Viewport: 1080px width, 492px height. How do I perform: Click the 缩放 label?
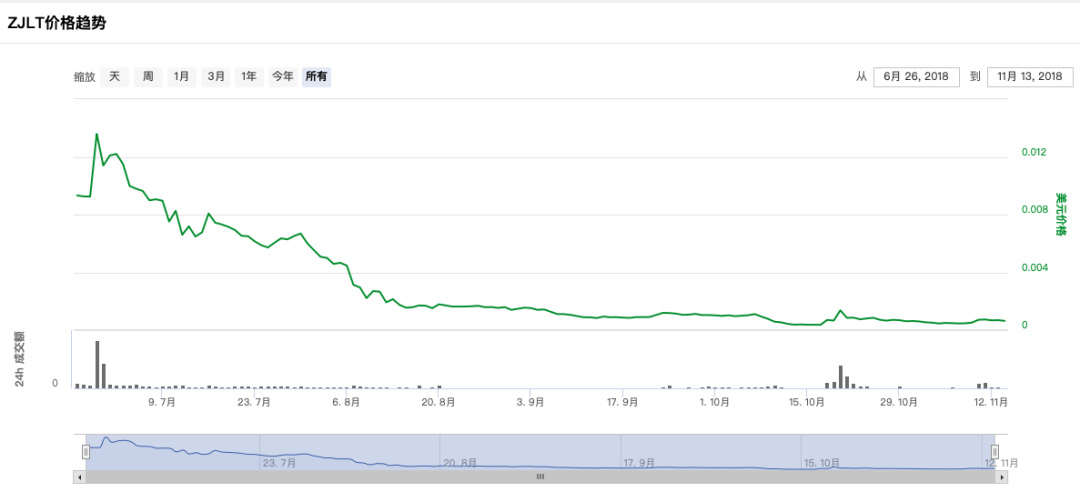[x=84, y=77]
